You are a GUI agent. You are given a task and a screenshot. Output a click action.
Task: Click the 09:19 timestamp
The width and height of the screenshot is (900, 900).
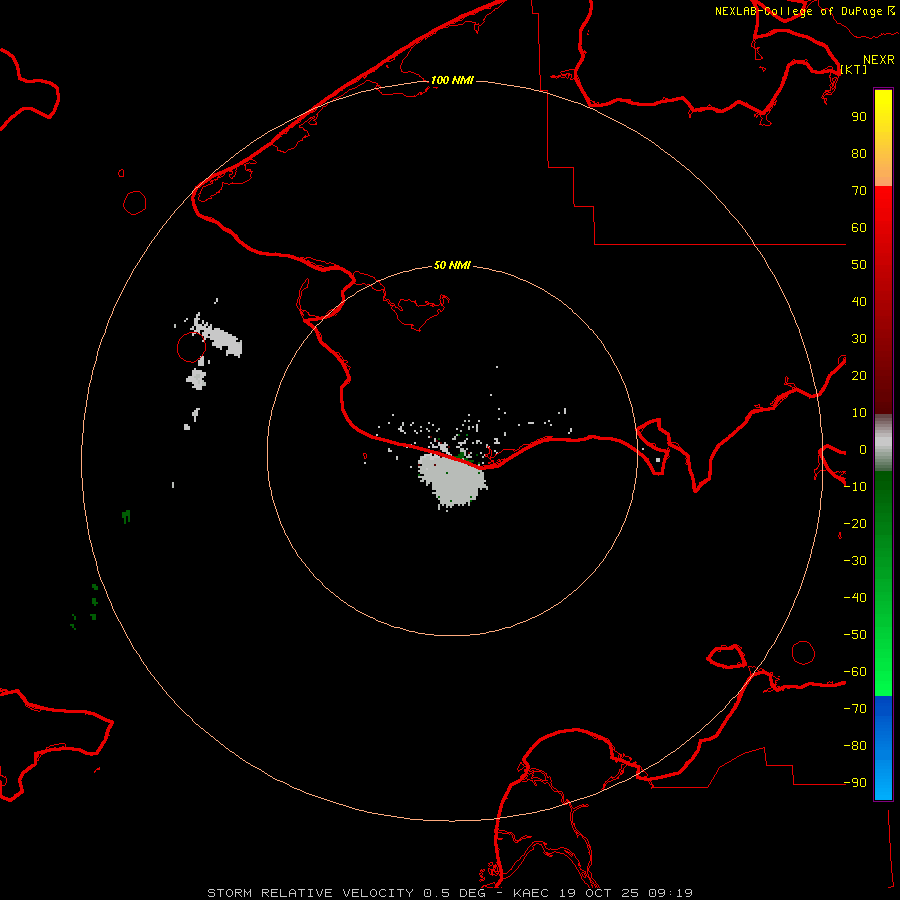670,893
